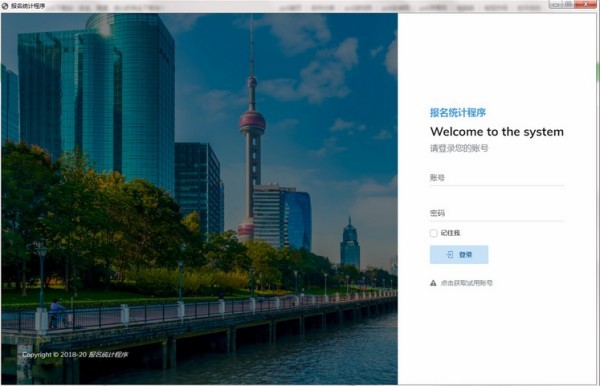Image resolution: width=600 pixels, height=386 pixels.
Task: Click the Oriental Pearl Tower sphere in image
Action: pos(253,122)
